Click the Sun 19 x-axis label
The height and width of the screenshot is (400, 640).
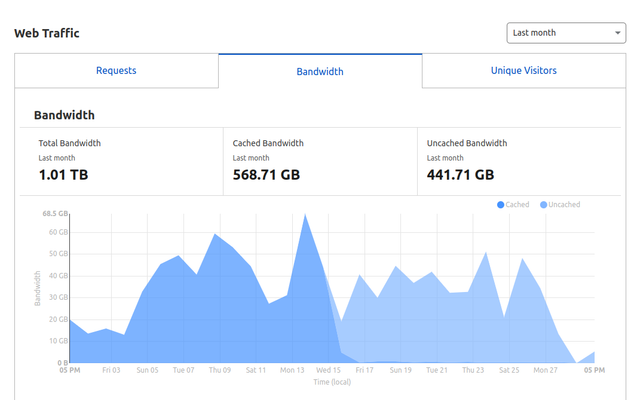pyautogui.click(x=400, y=370)
